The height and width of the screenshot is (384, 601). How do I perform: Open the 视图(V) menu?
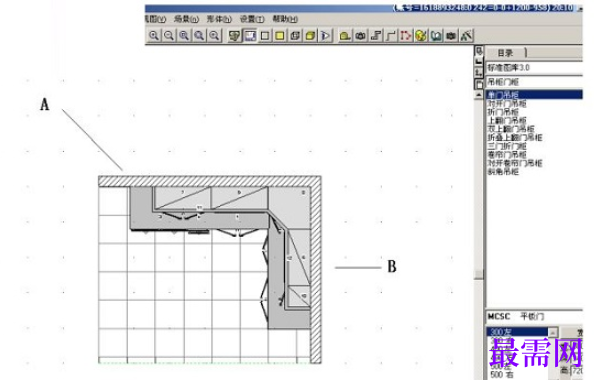click(155, 19)
